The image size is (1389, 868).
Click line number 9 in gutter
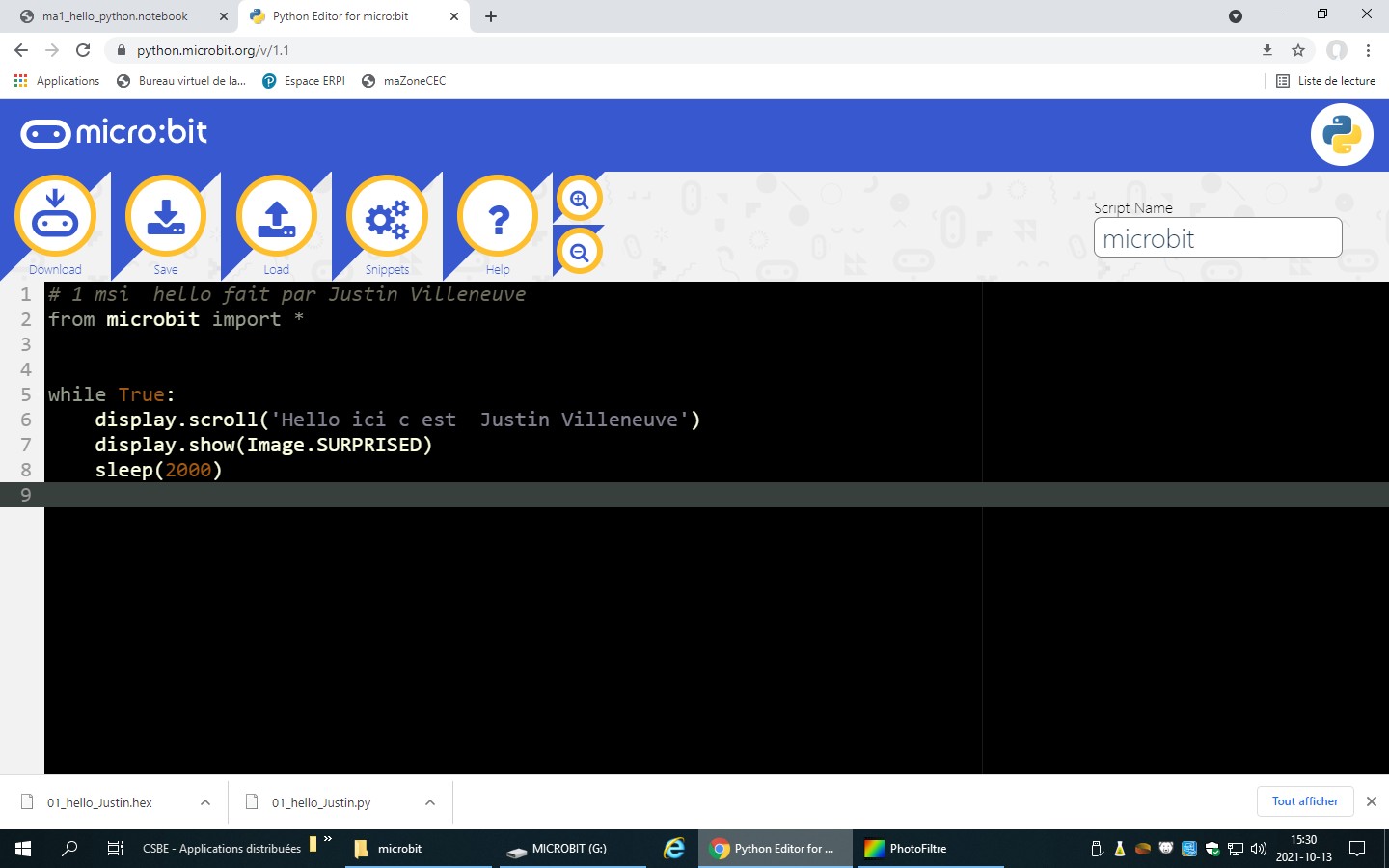click(26, 495)
